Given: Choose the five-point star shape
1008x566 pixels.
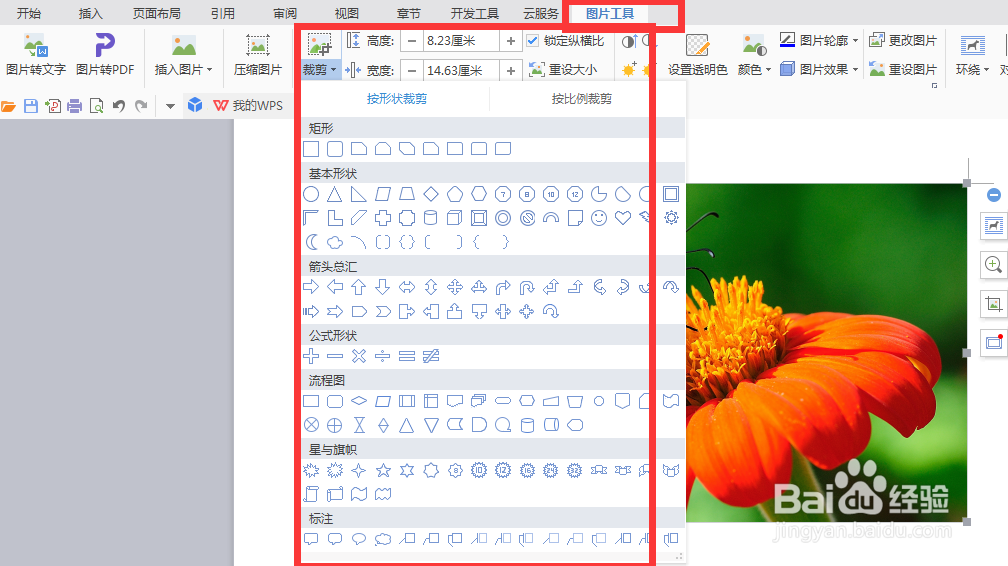Looking at the screenshot, I should [383, 471].
